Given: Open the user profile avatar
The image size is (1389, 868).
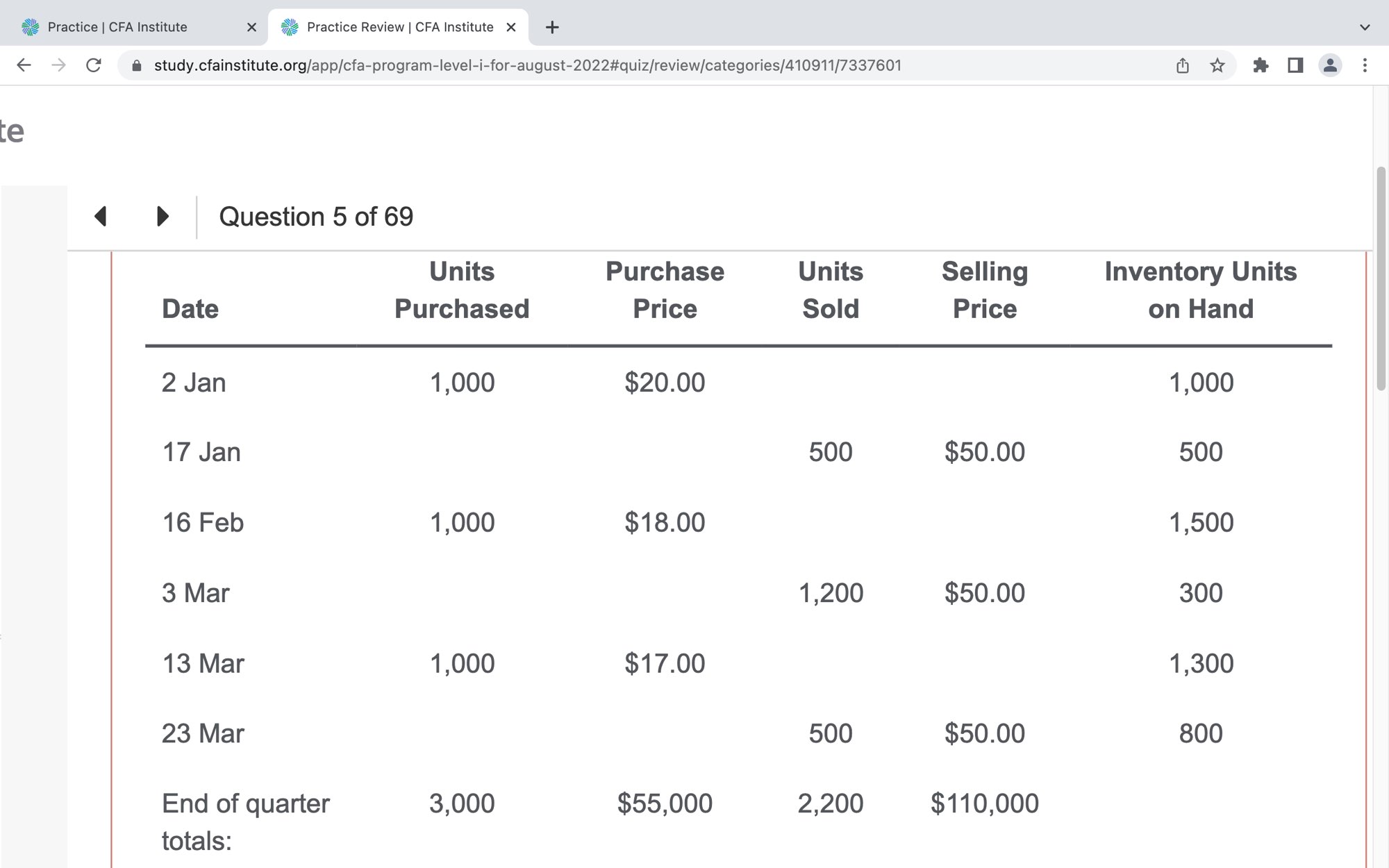Looking at the screenshot, I should 1330,65.
